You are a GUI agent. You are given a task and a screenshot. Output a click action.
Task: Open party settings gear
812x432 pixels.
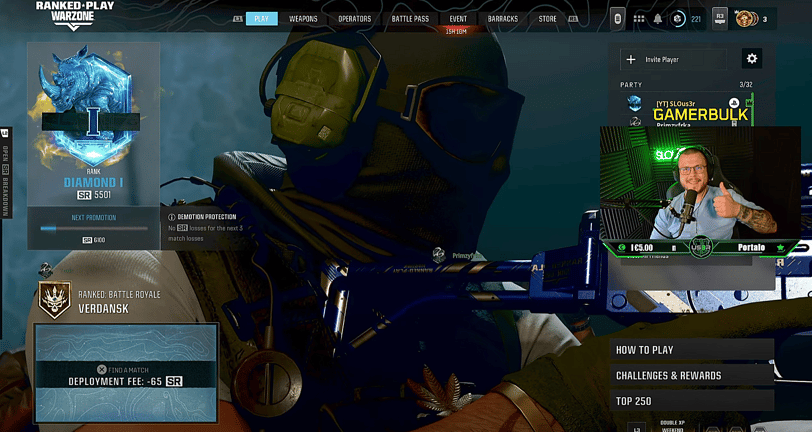point(752,59)
